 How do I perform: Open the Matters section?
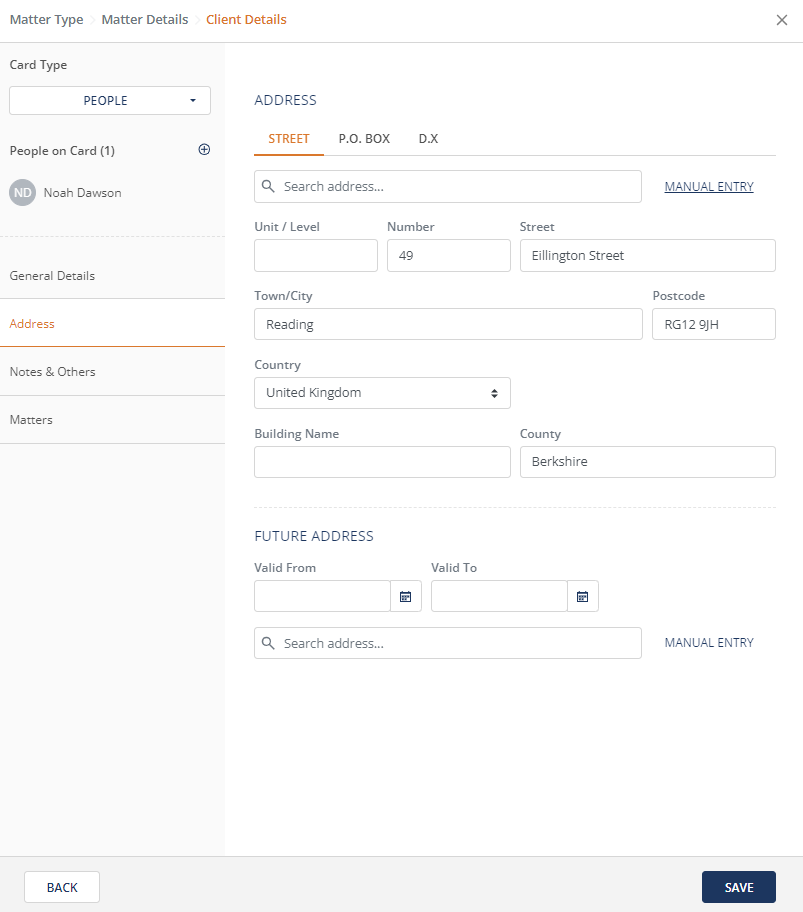pyautogui.click(x=31, y=420)
